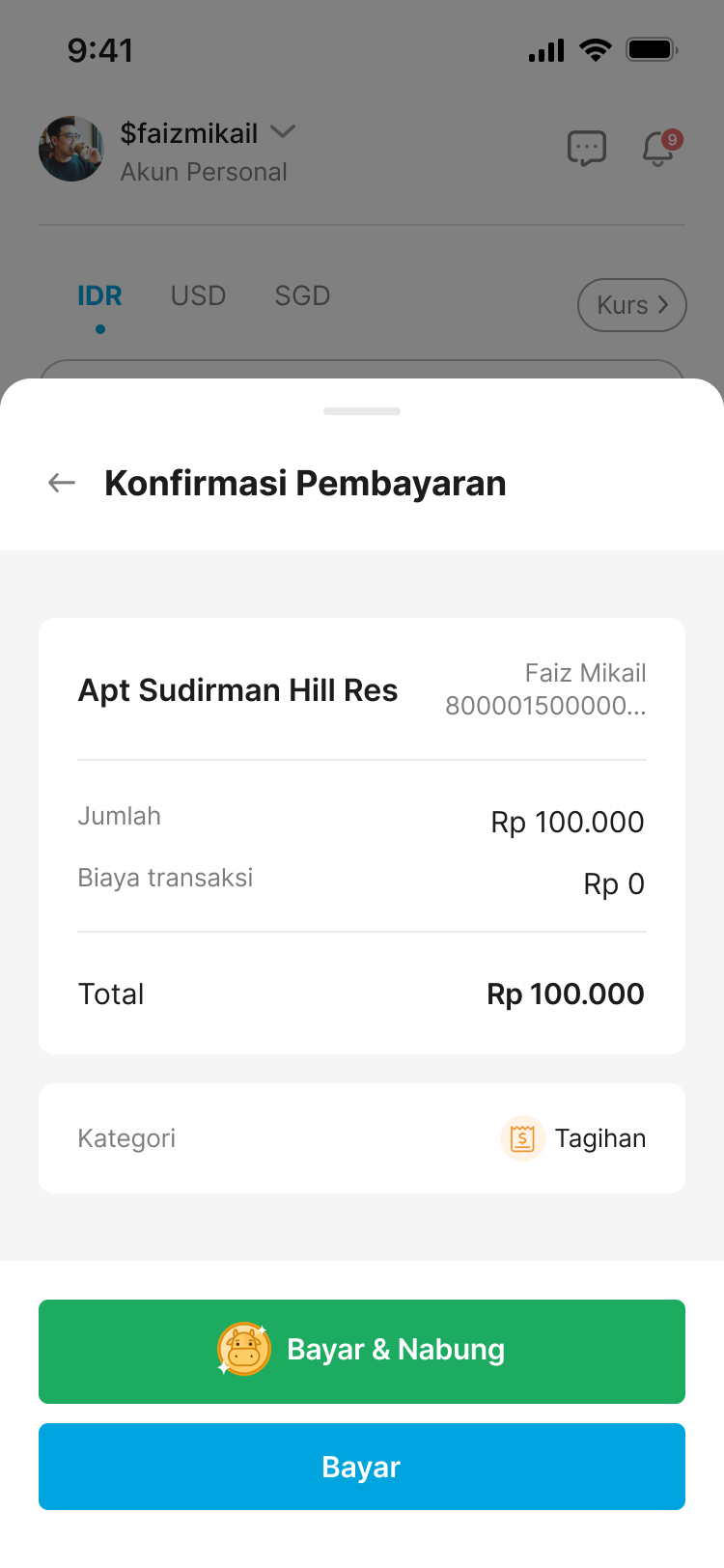This screenshot has width=724, height=1568.
Task: Switch to the IDR currency tab
Action: click(99, 295)
